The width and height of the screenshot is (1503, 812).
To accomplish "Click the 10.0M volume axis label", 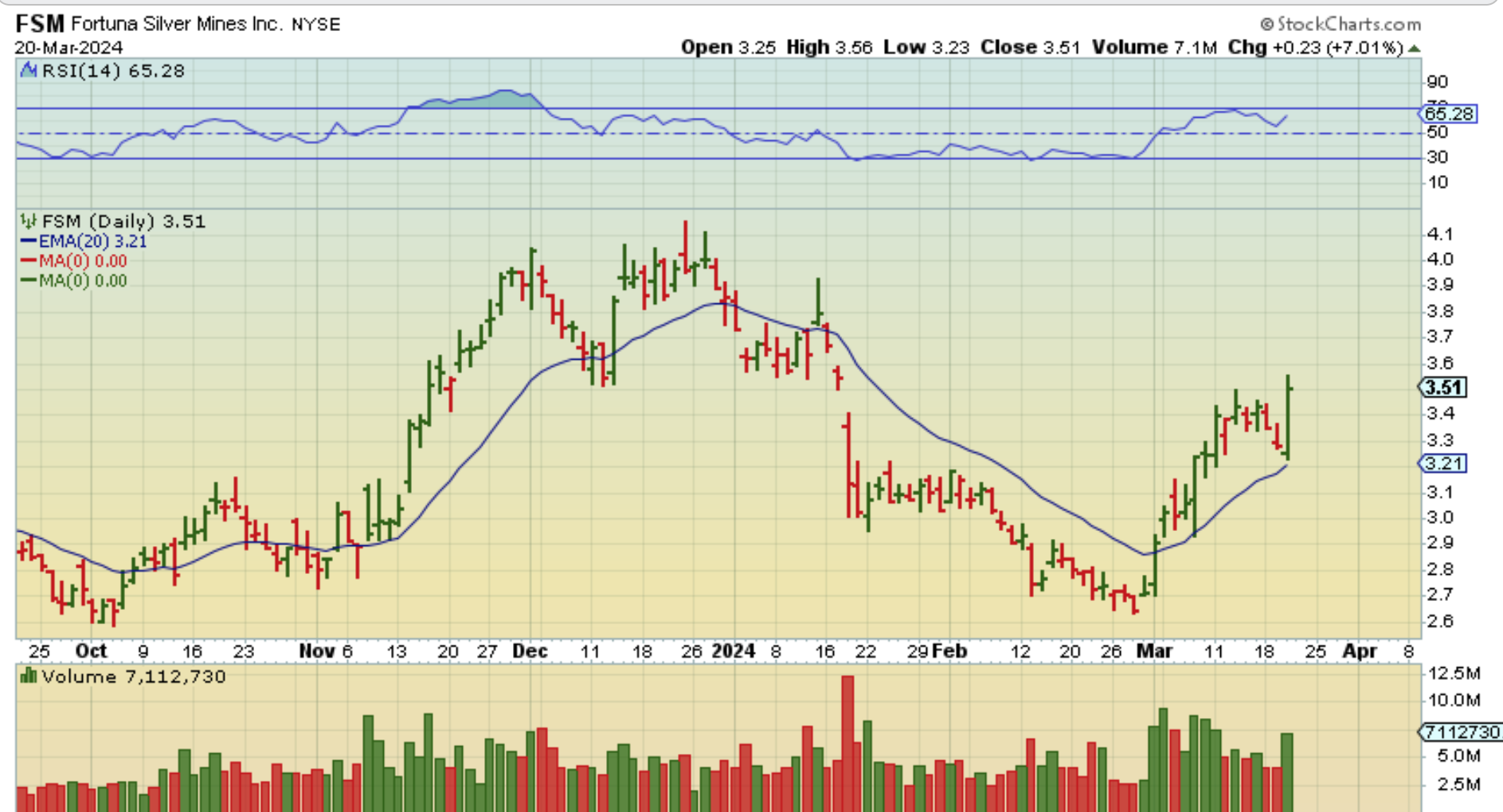I will click(x=1454, y=701).
